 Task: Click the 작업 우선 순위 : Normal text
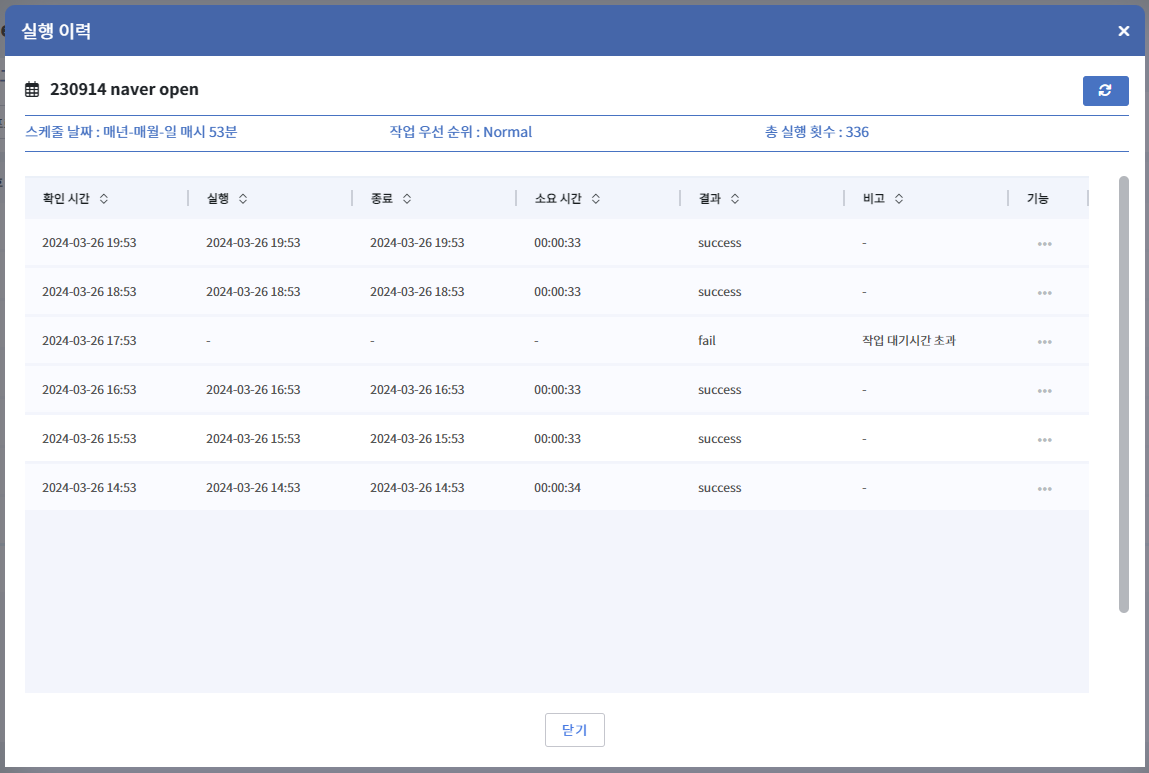tap(461, 132)
